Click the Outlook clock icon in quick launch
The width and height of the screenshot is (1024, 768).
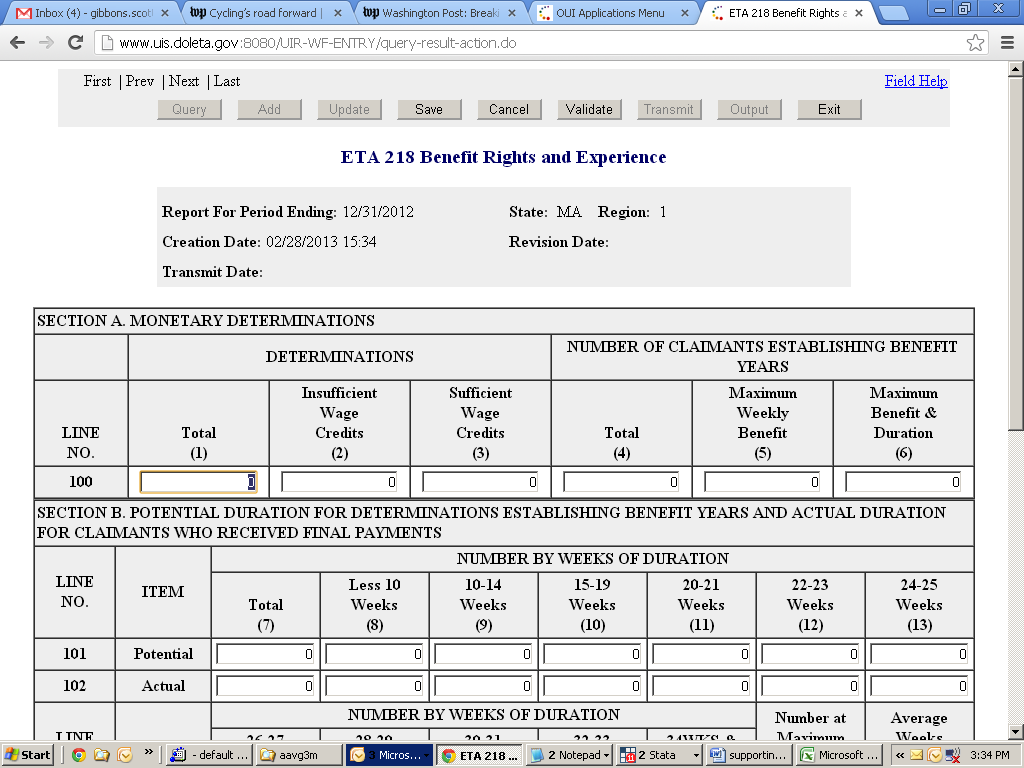125,755
